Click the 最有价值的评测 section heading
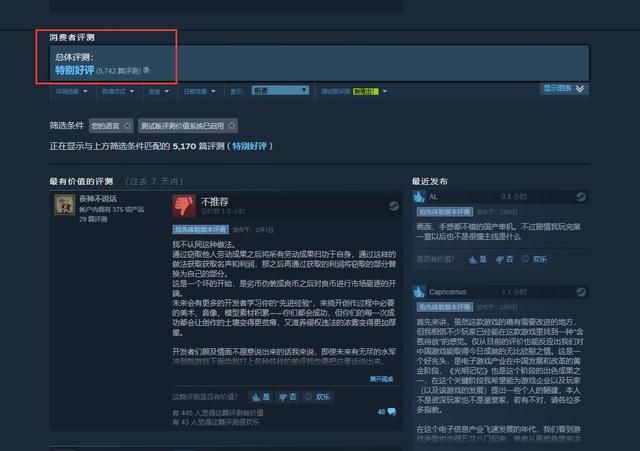Image resolution: width=640 pixels, height=451 pixels. pos(81,181)
